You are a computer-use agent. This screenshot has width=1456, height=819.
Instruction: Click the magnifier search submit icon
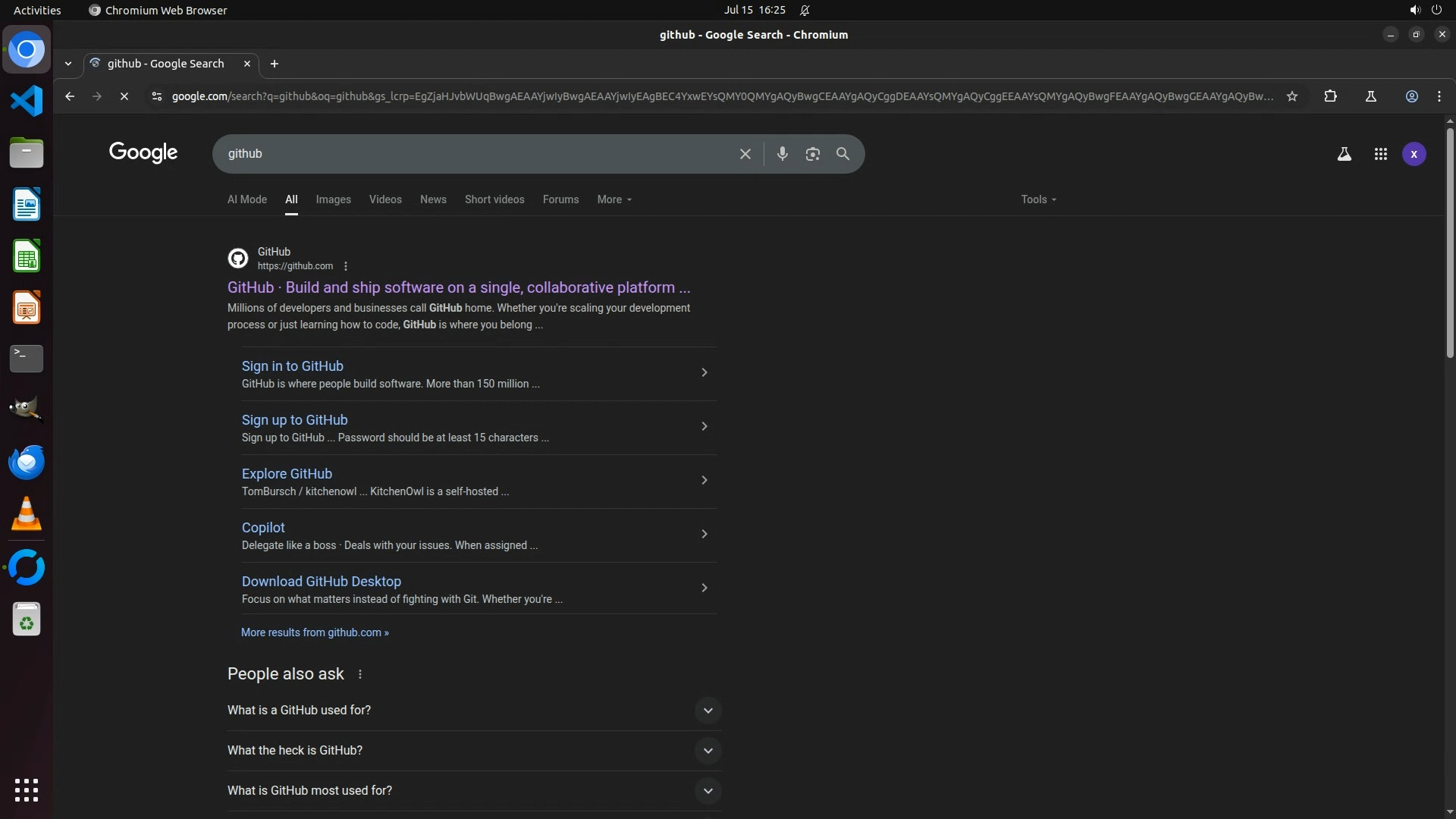tap(843, 154)
